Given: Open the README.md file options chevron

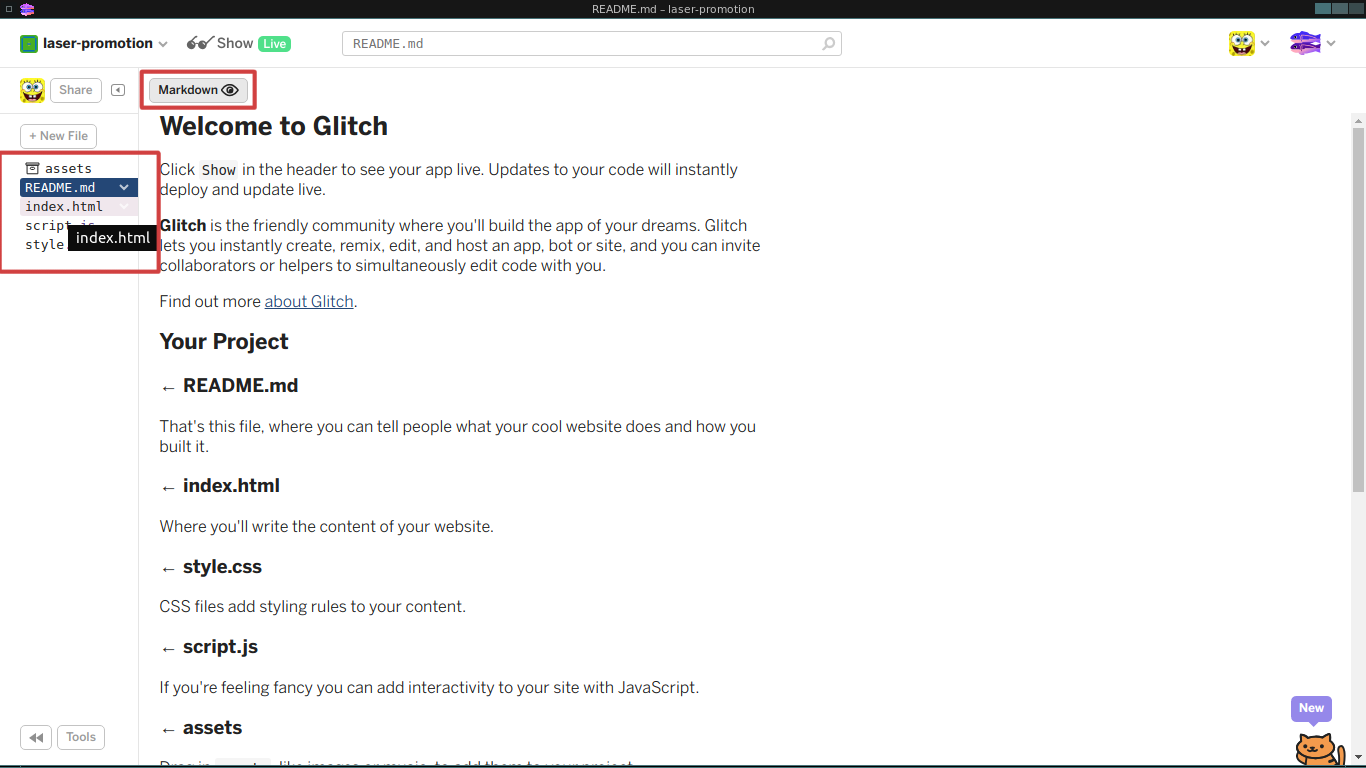Looking at the screenshot, I should click(124, 187).
